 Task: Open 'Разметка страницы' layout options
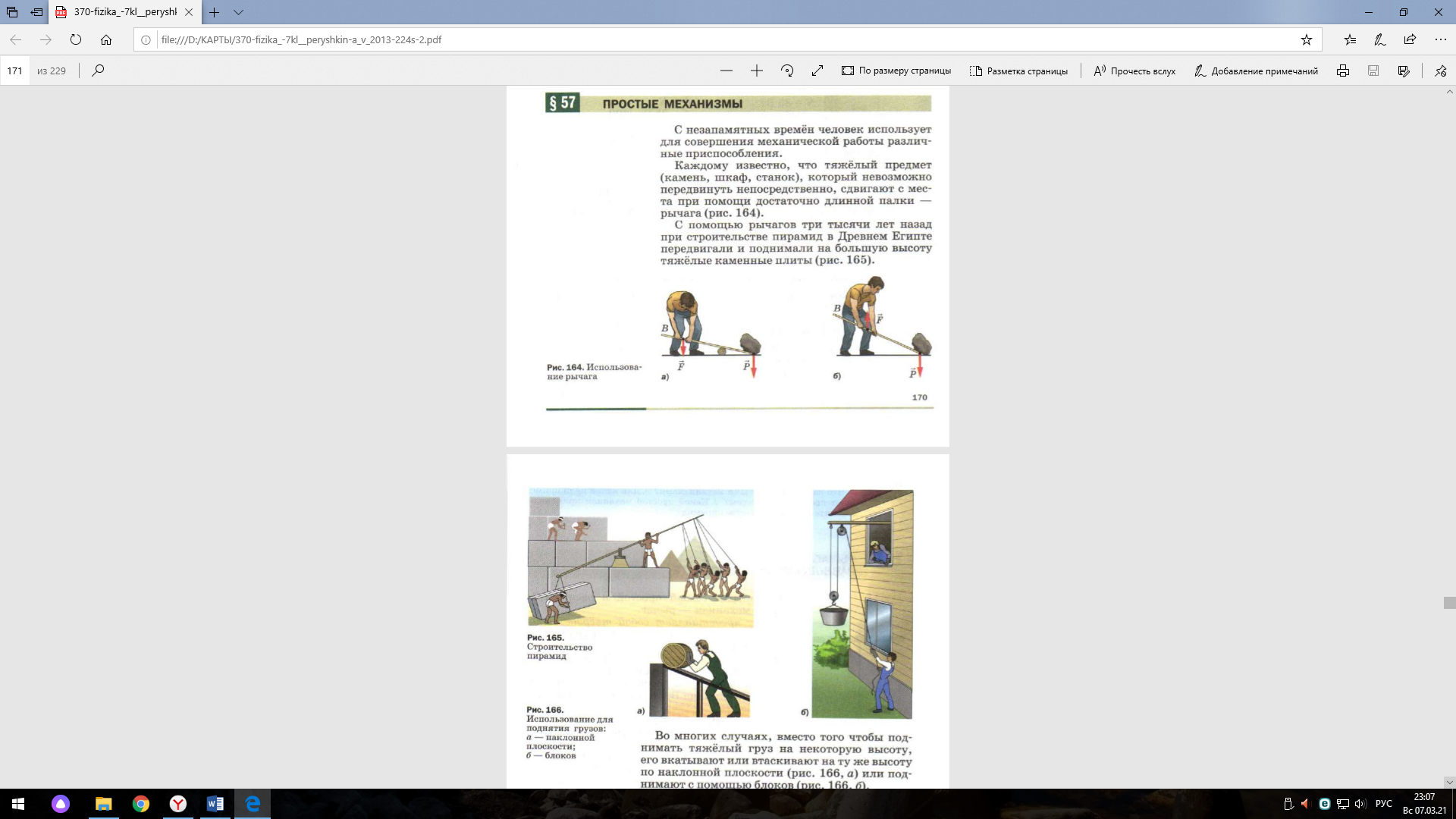(1018, 71)
